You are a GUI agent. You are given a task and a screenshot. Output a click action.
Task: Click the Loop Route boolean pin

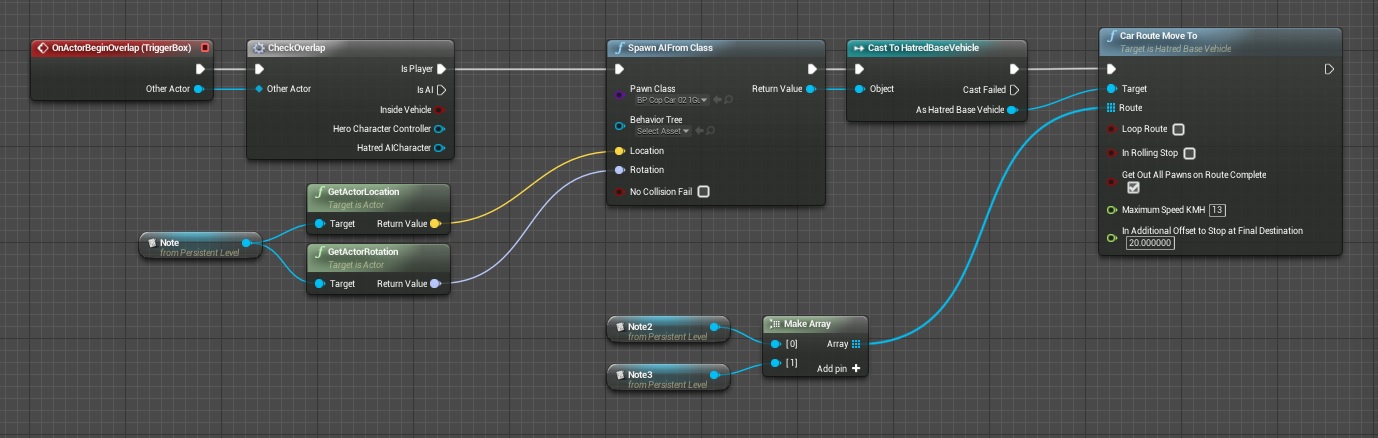click(x=1111, y=130)
